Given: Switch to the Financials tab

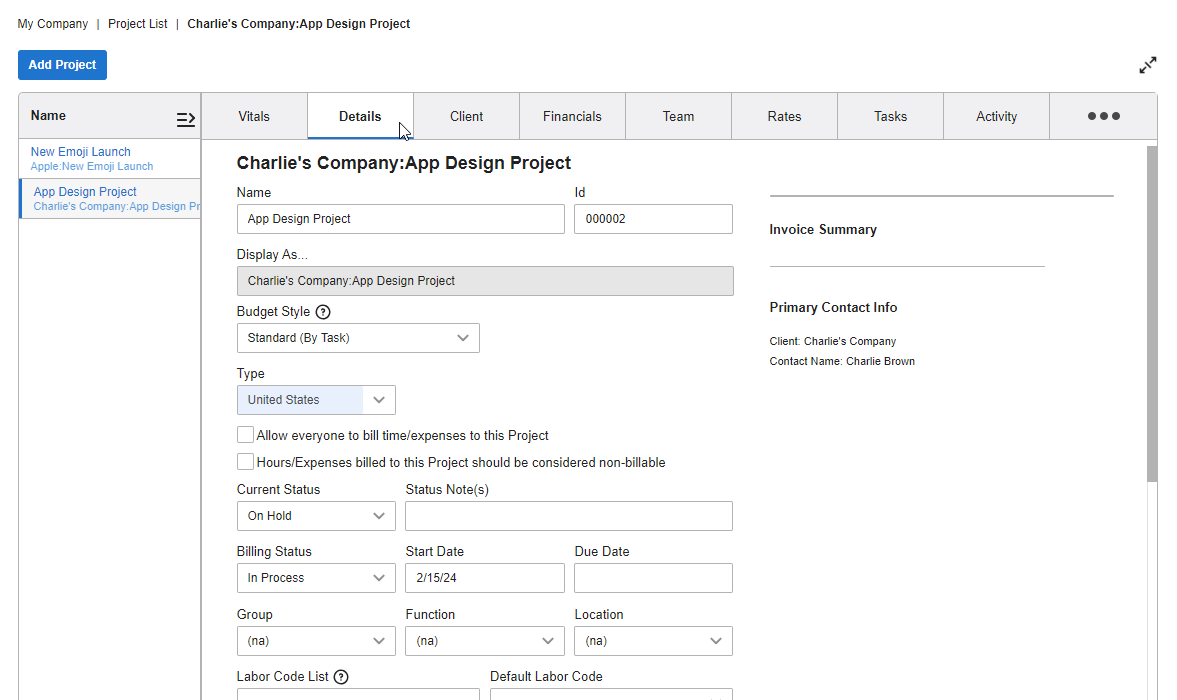Looking at the screenshot, I should (x=572, y=116).
